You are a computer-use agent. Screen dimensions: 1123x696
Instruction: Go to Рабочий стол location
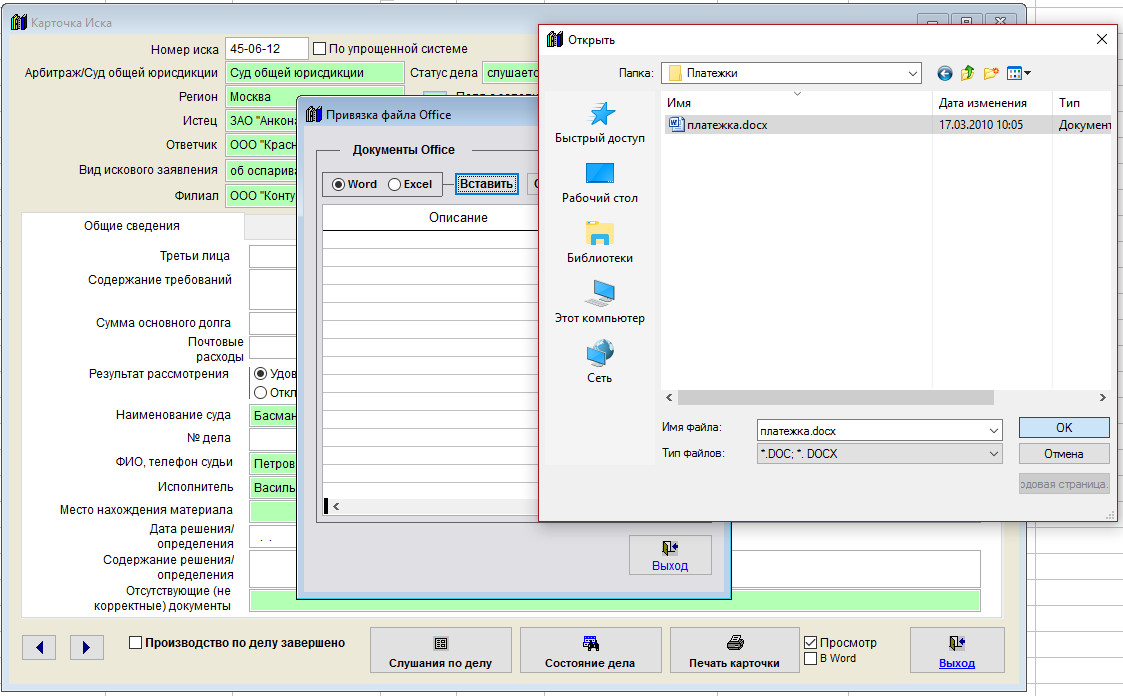point(599,182)
